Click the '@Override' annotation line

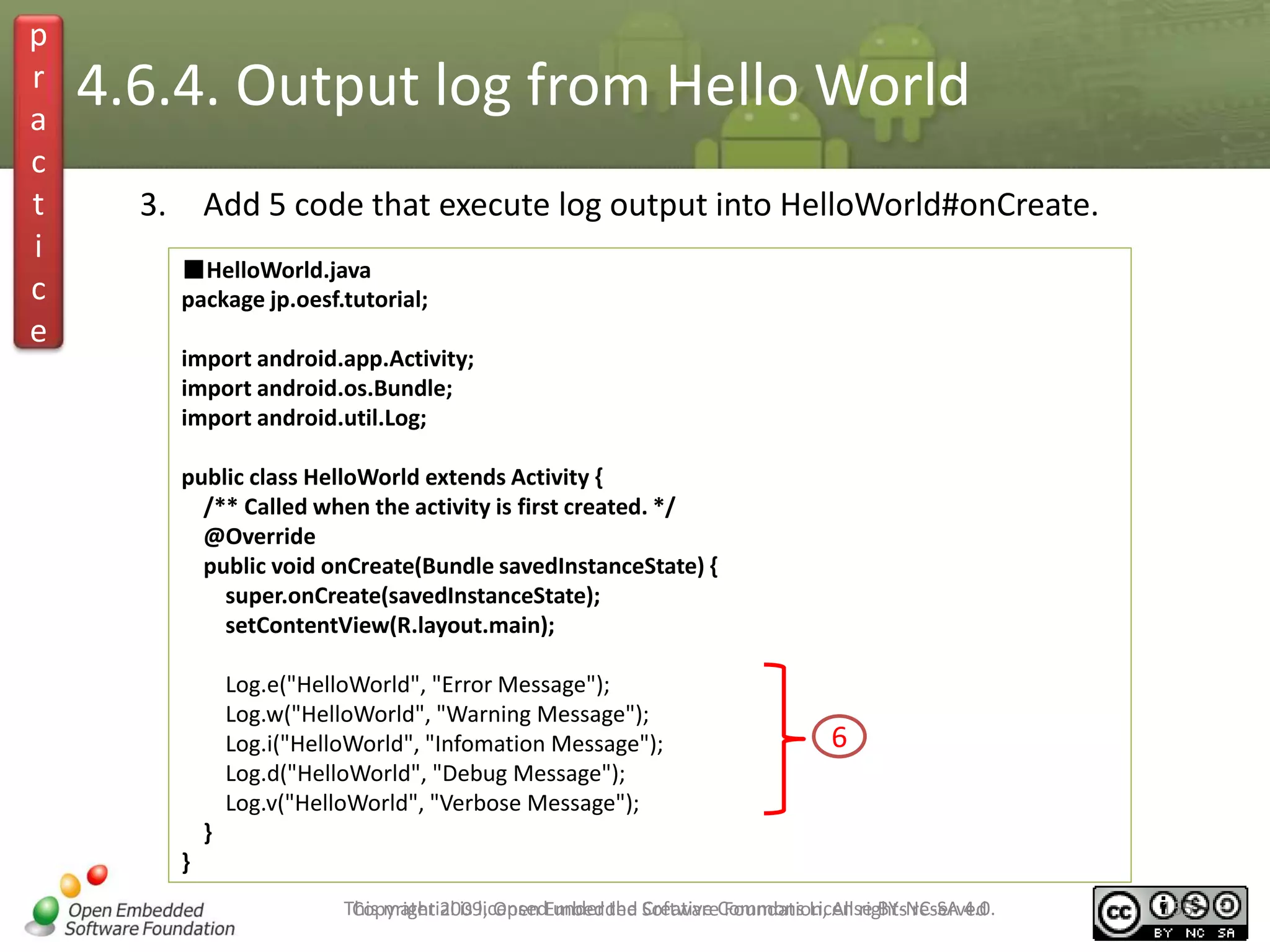(x=259, y=537)
